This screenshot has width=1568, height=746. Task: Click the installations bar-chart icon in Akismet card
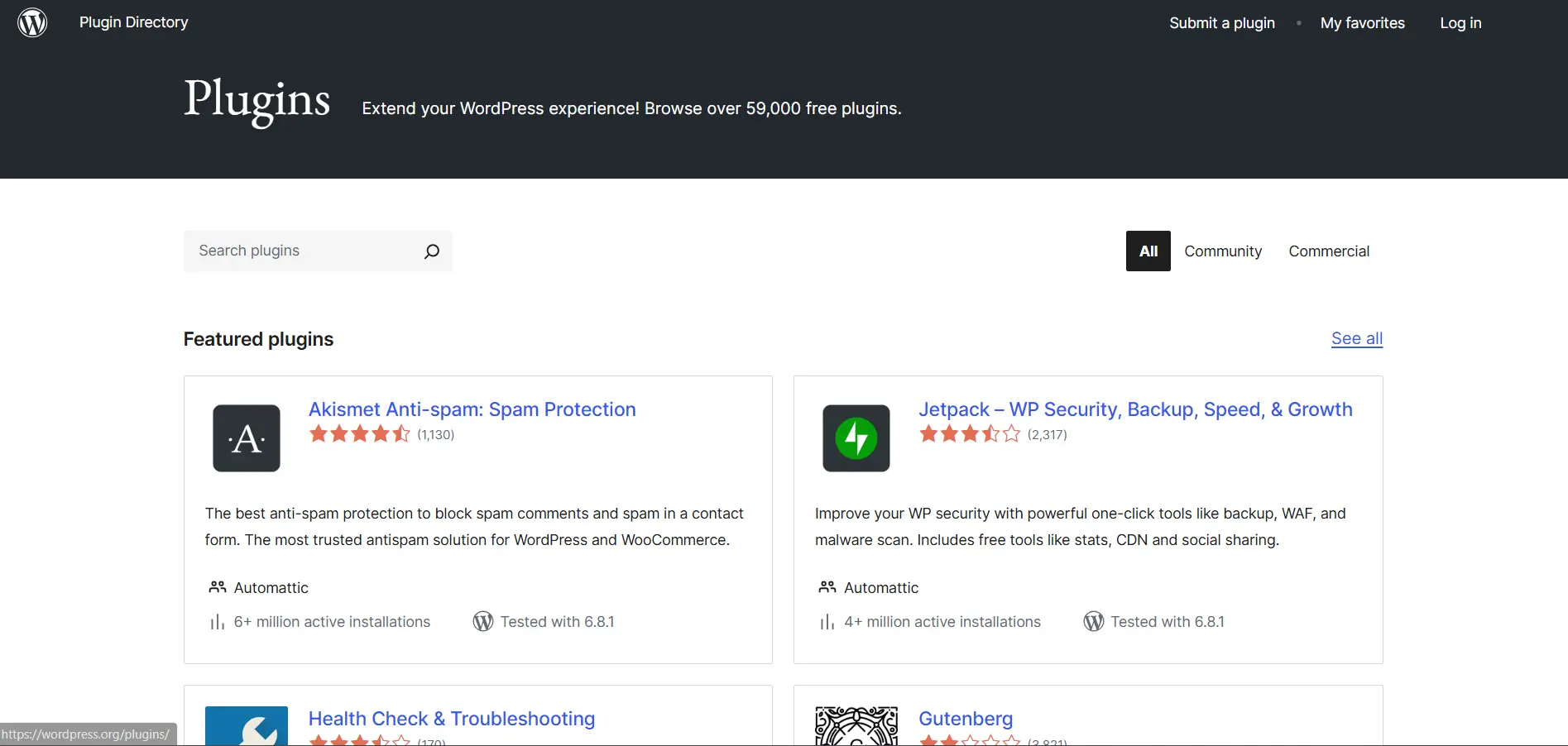click(217, 622)
